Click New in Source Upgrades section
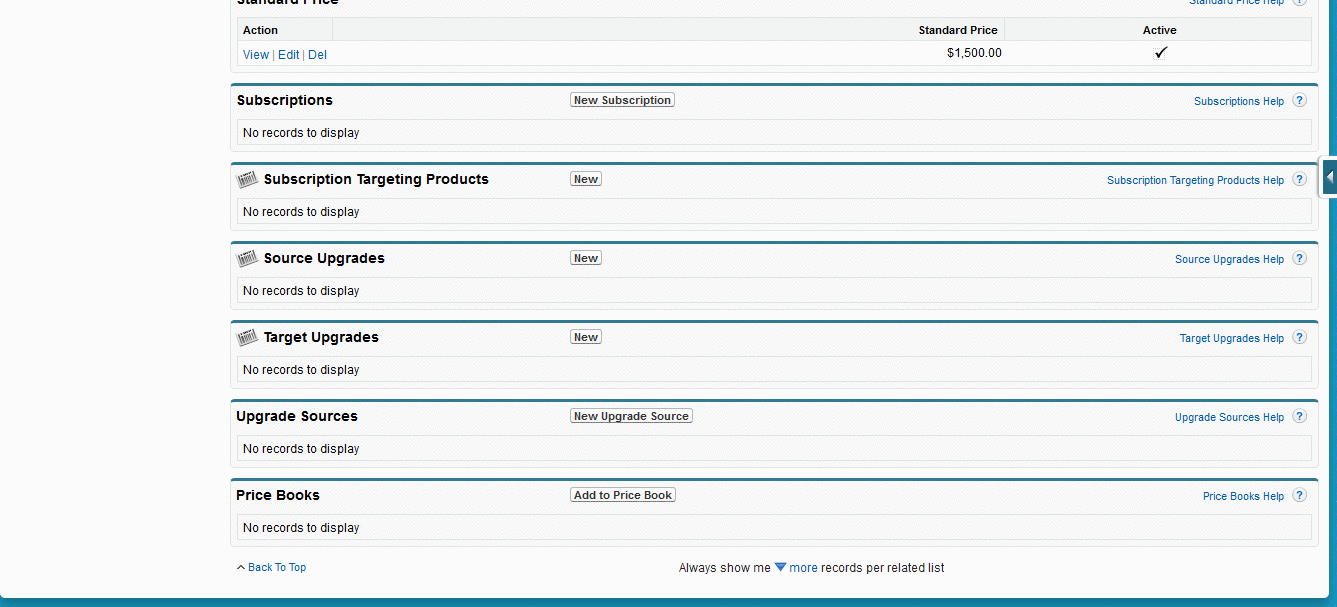Image resolution: width=1337 pixels, height=607 pixels. (586, 258)
